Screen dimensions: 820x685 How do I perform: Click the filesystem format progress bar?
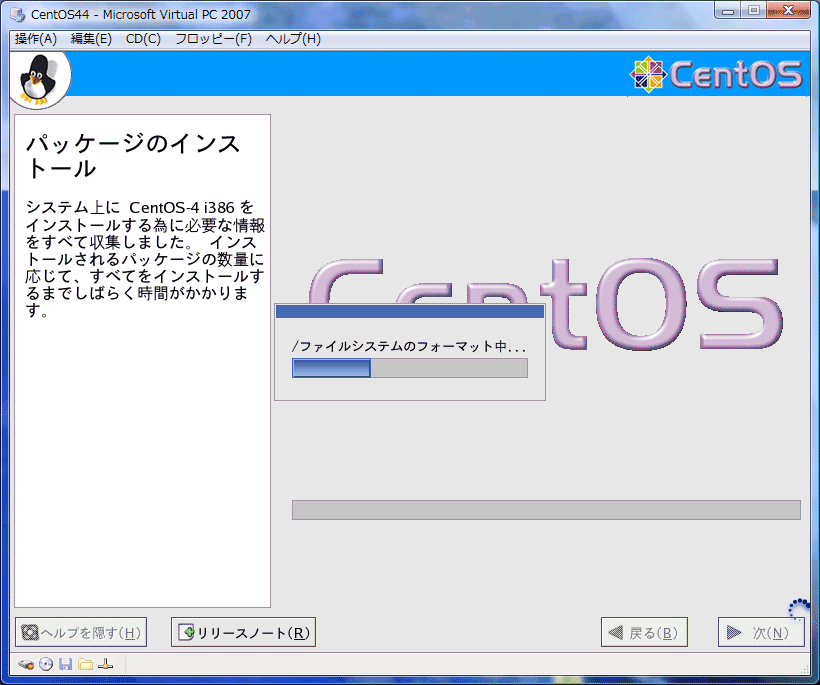tap(409, 368)
